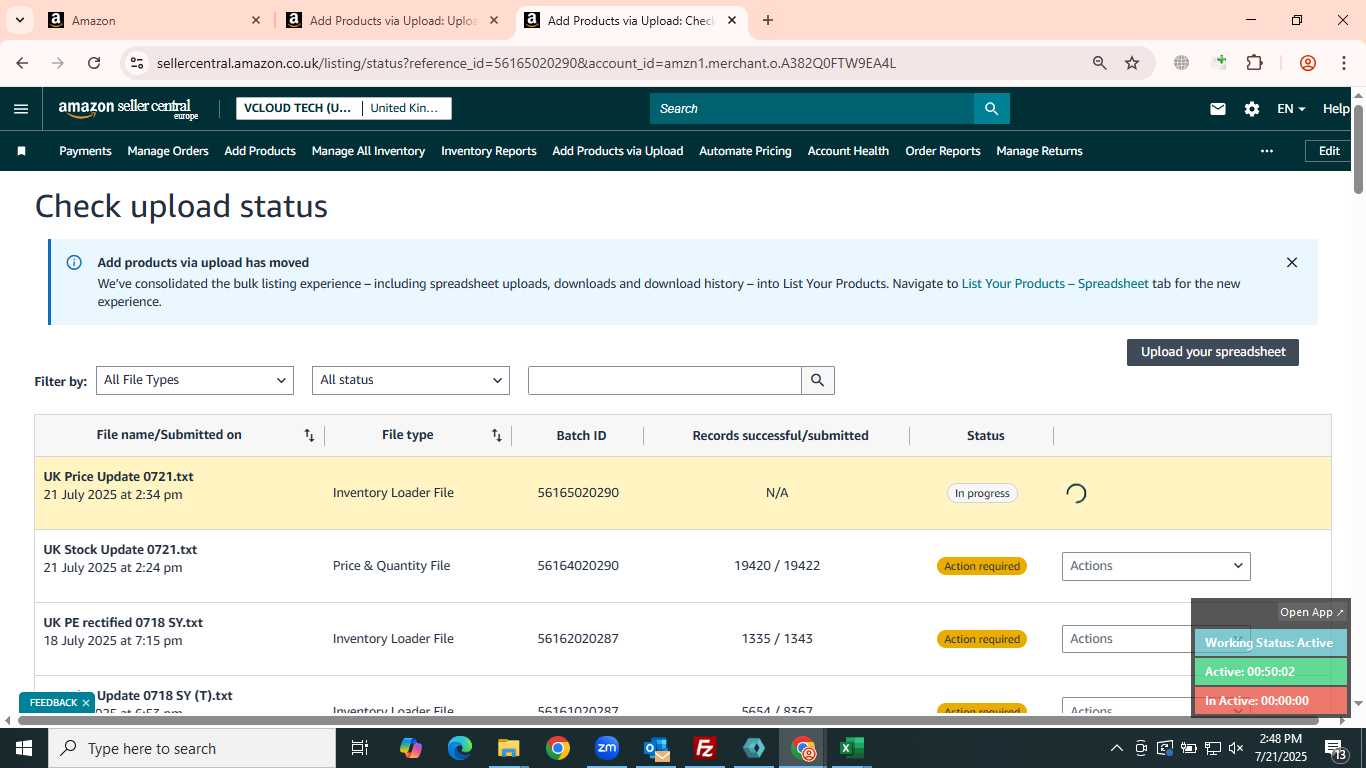The width and height of the screenshot is (1366, 768).
Task: Open the Seller Central hamburger menu
Action: click(x=21, y=109)
